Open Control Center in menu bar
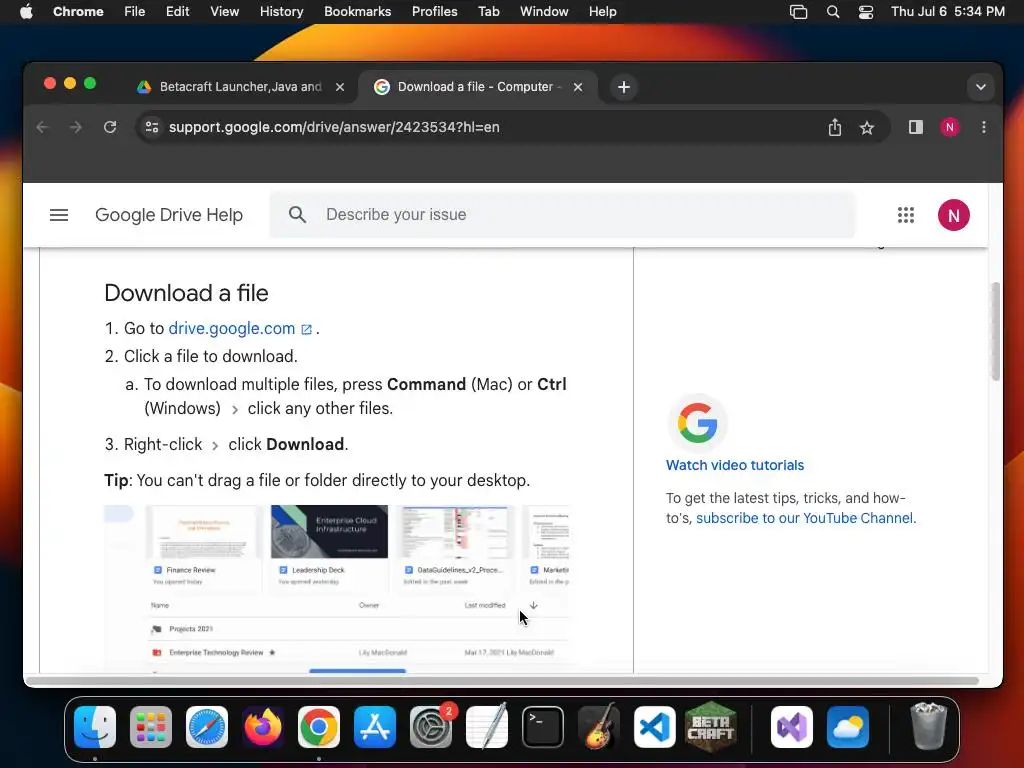Viewport: 1024px width, 768px height. pos(866,12)
